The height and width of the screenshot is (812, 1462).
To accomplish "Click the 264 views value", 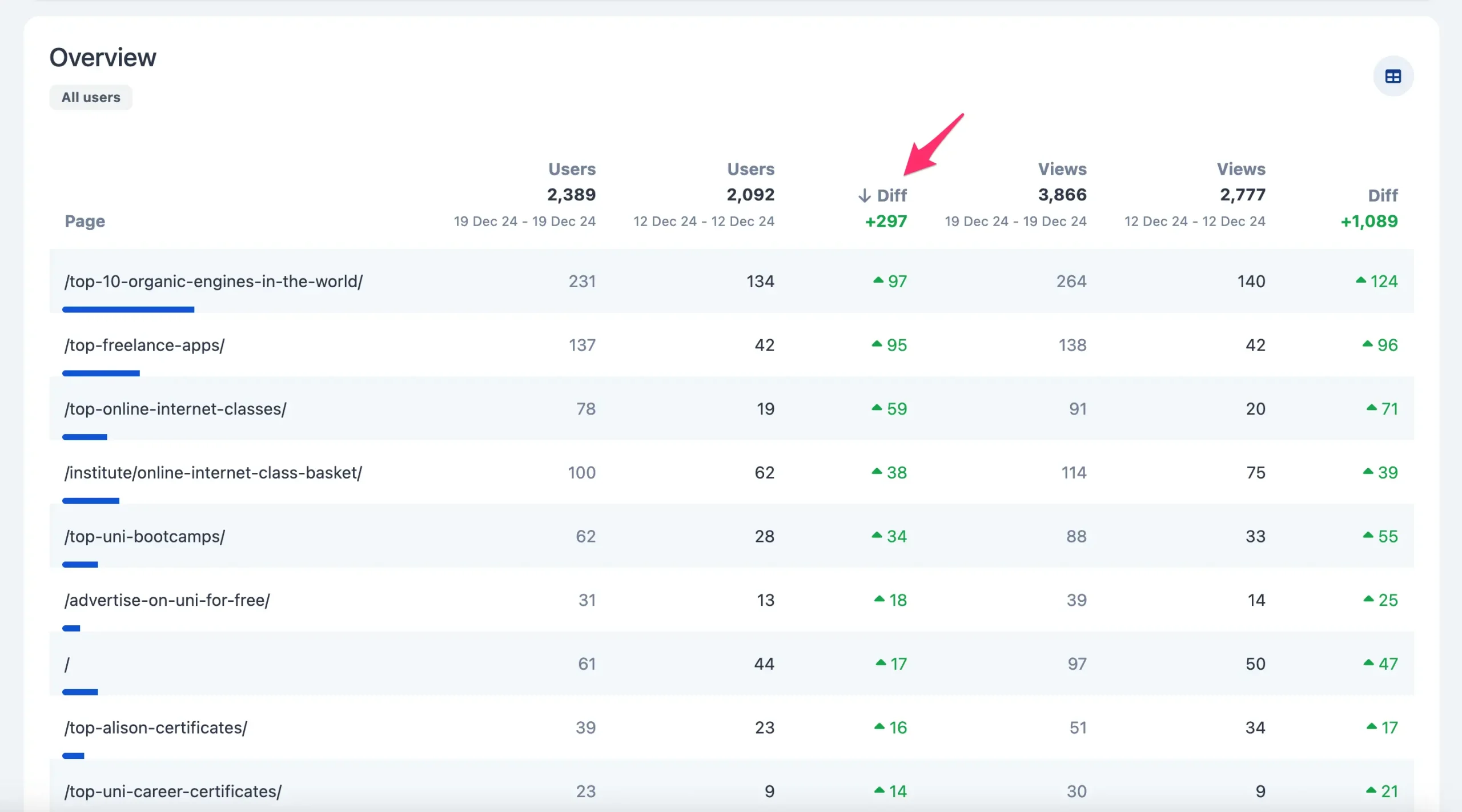I will pyautogui.click(x=1071, y=281).
